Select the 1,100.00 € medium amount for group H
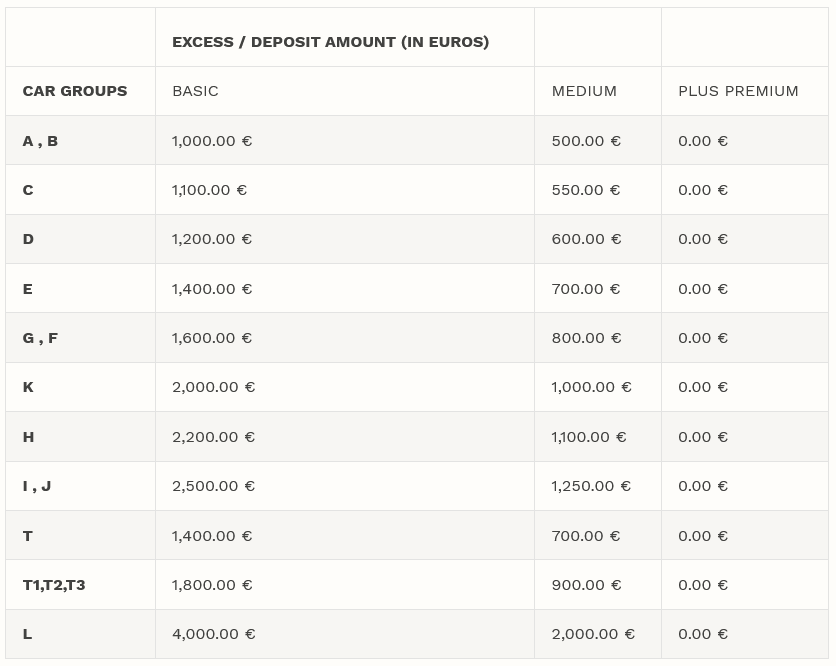The height and width of the screenshot is (666, 836). (x=589, y=437)
